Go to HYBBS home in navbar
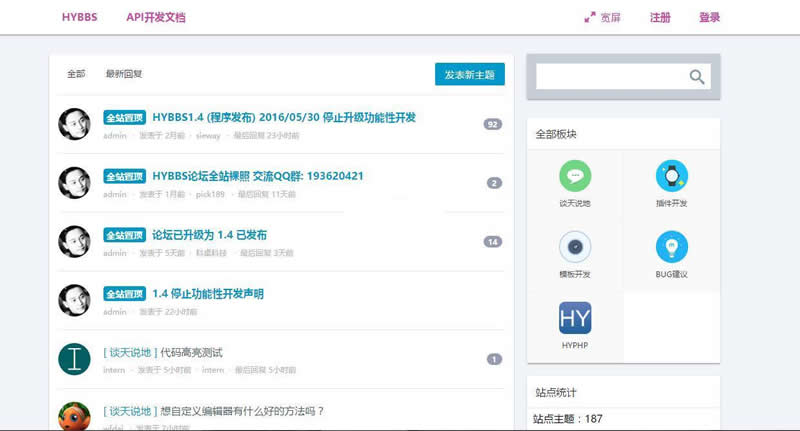This screenshot has height=431, width=800. [x=80, y=17]
